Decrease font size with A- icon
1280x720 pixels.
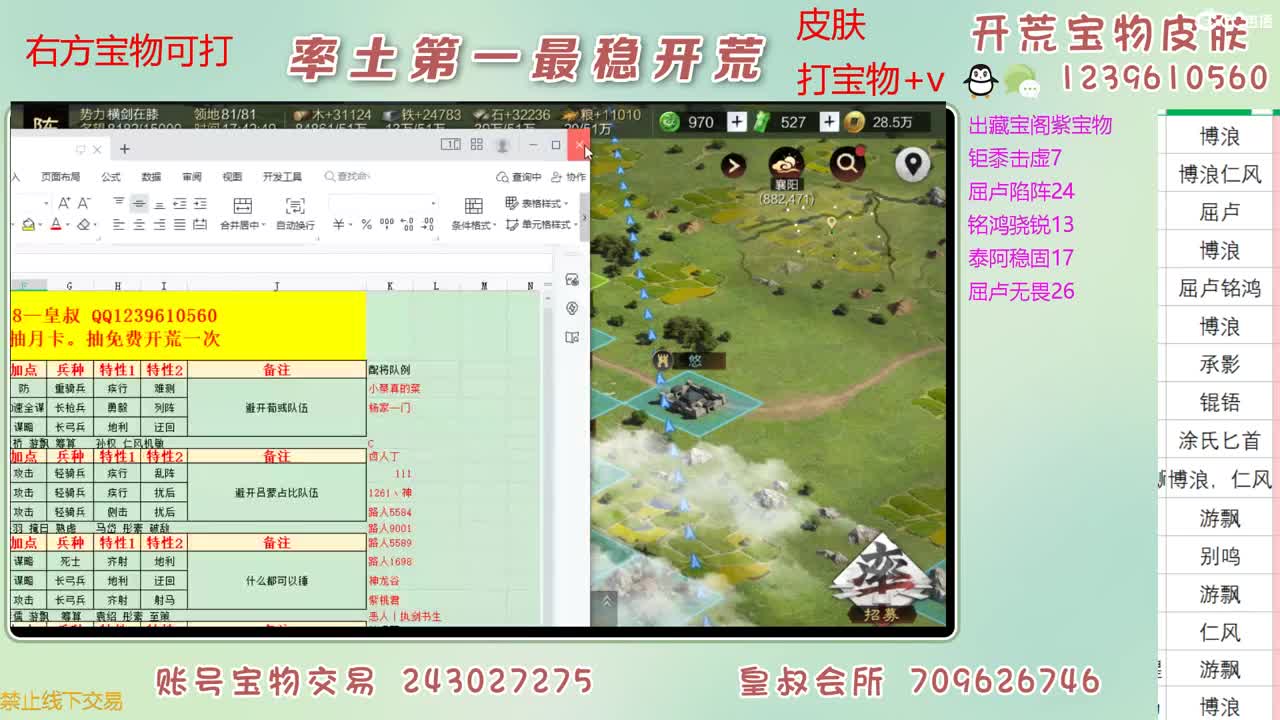[x=84, y=203]
